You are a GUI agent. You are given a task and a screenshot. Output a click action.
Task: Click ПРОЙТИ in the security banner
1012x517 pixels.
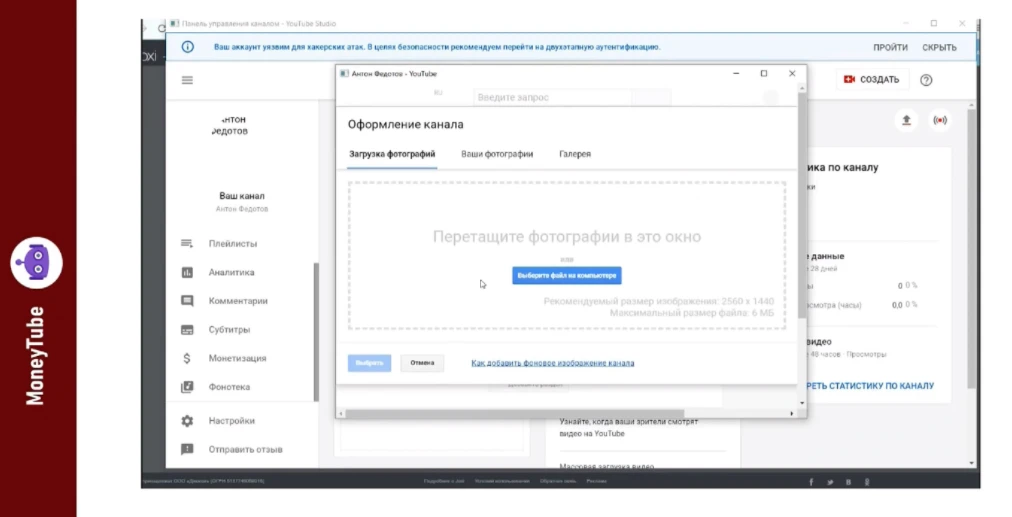890,47
